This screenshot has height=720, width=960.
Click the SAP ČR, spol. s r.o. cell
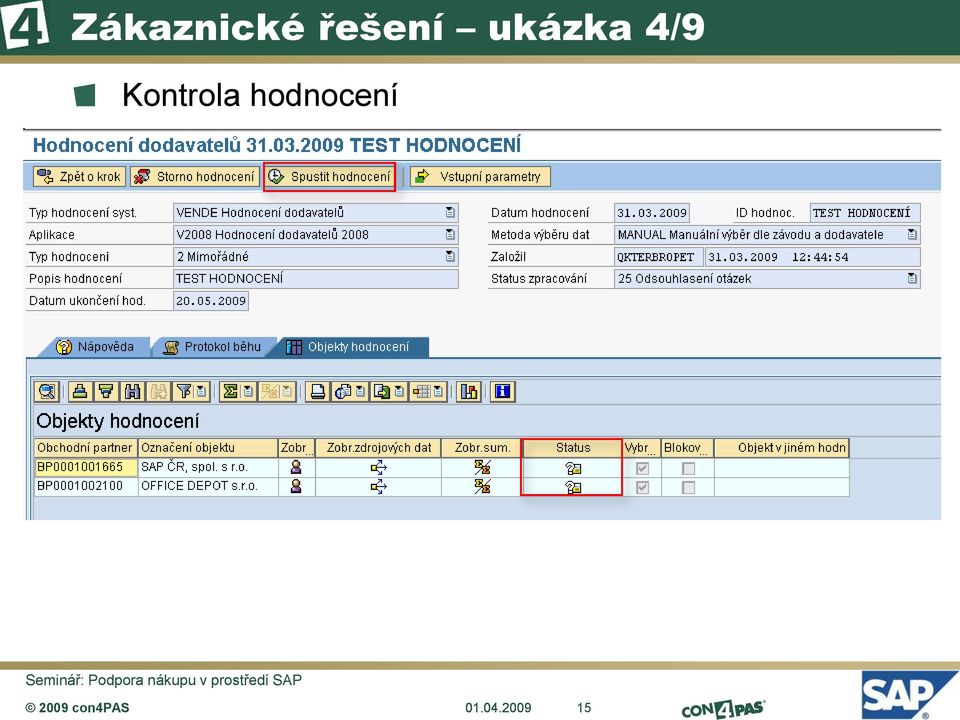208,467
